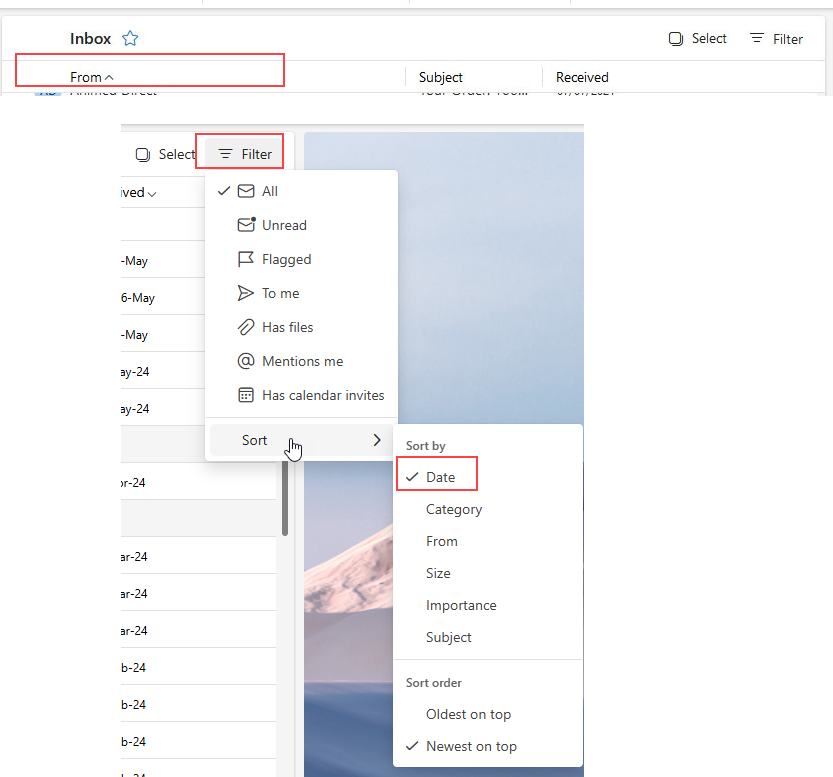This screenshot has width=833, height=777.
Task: Open Filter in top Inbox header
Action: (776, 39)
